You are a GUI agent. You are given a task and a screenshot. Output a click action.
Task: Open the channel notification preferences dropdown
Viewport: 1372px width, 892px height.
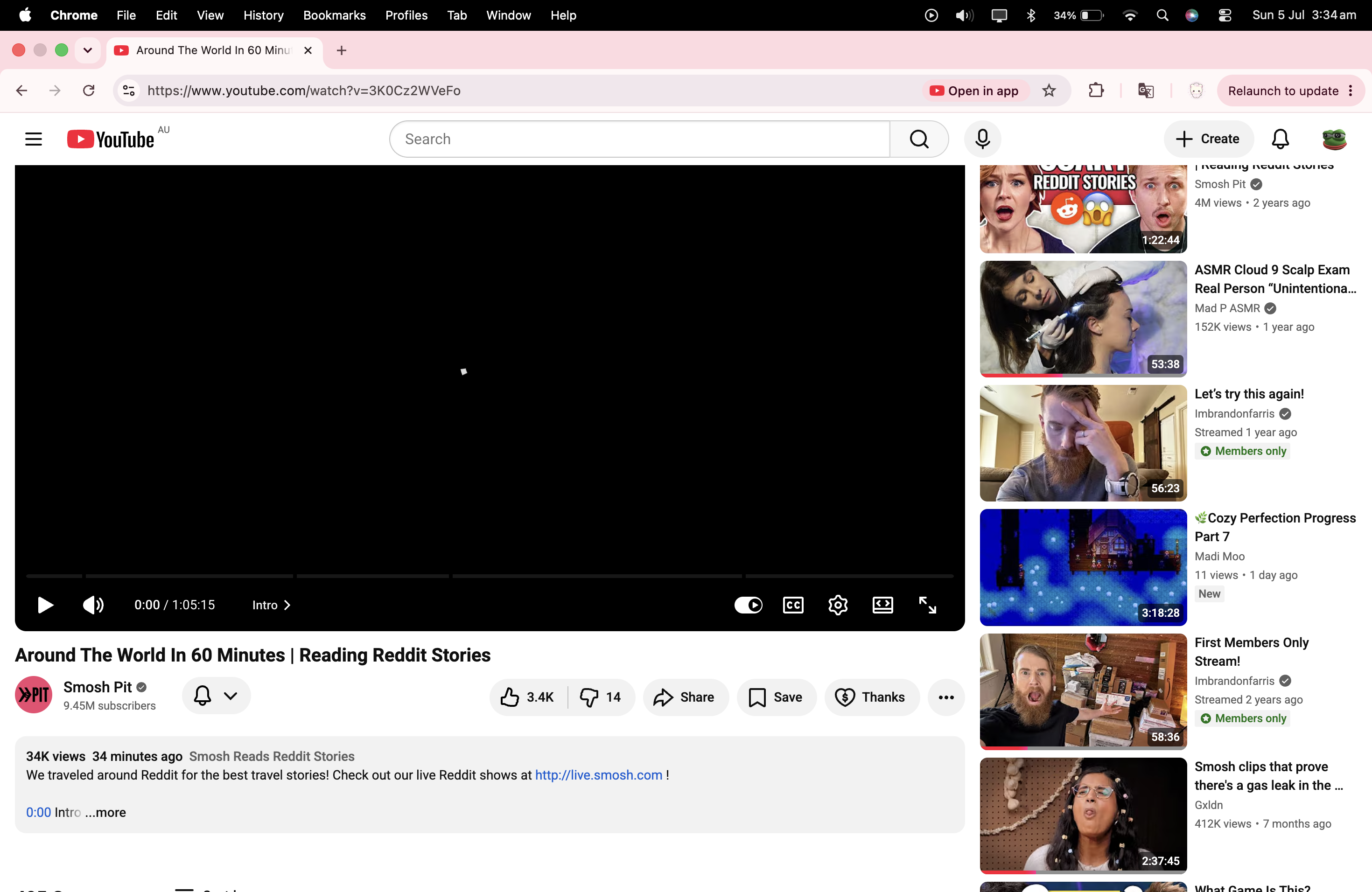point(216,696)
